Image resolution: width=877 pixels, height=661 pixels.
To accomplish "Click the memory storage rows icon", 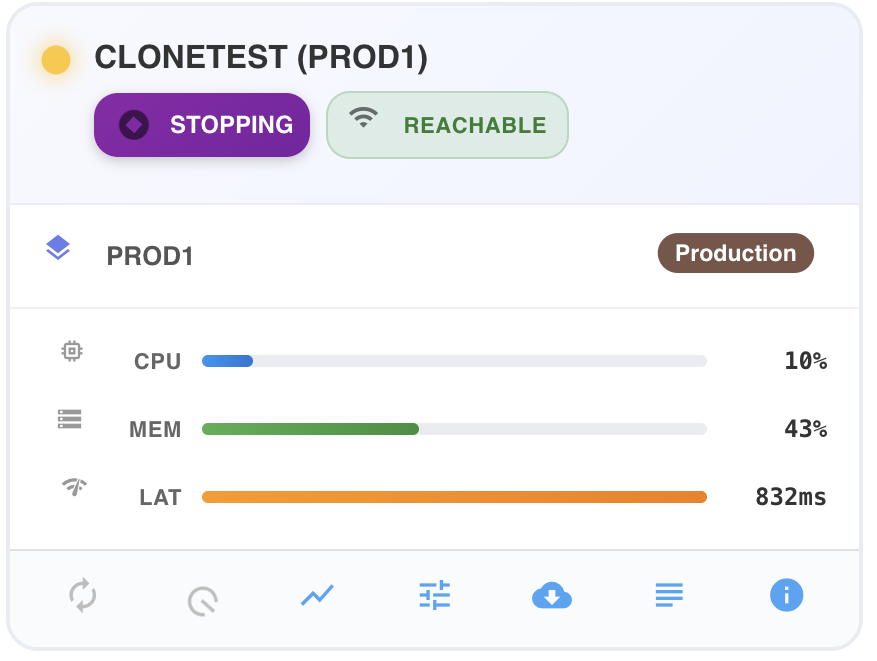I will [70, 419].
